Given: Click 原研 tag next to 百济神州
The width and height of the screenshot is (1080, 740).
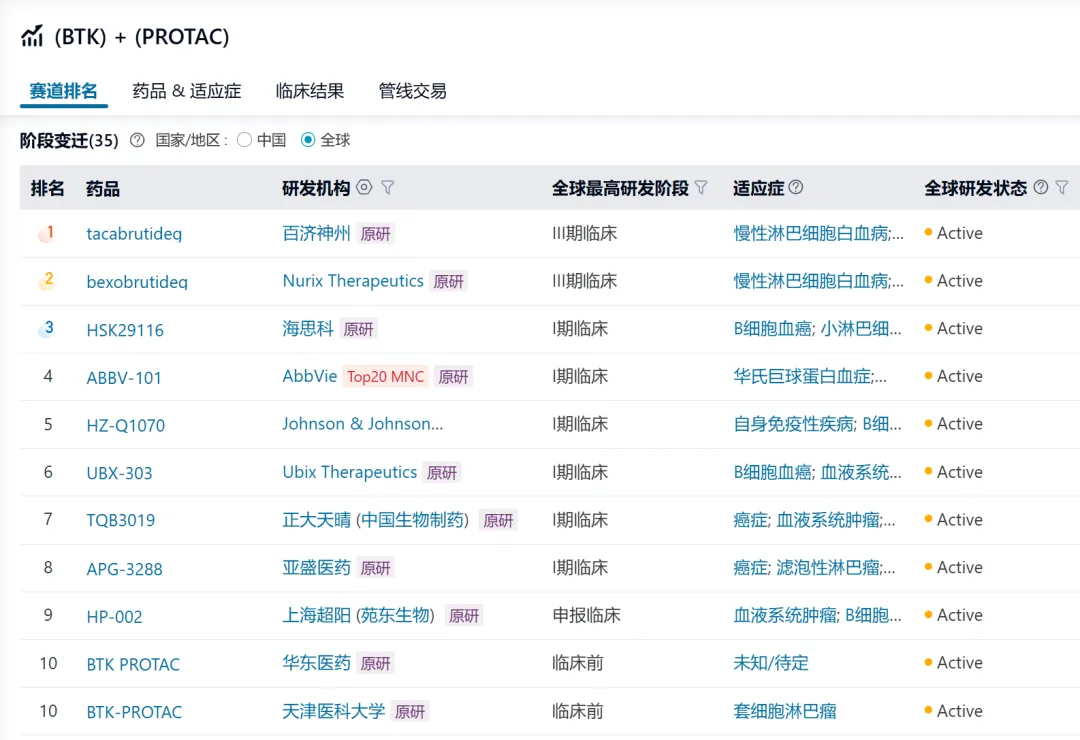Looking at the screenshot, I should 375,234.
